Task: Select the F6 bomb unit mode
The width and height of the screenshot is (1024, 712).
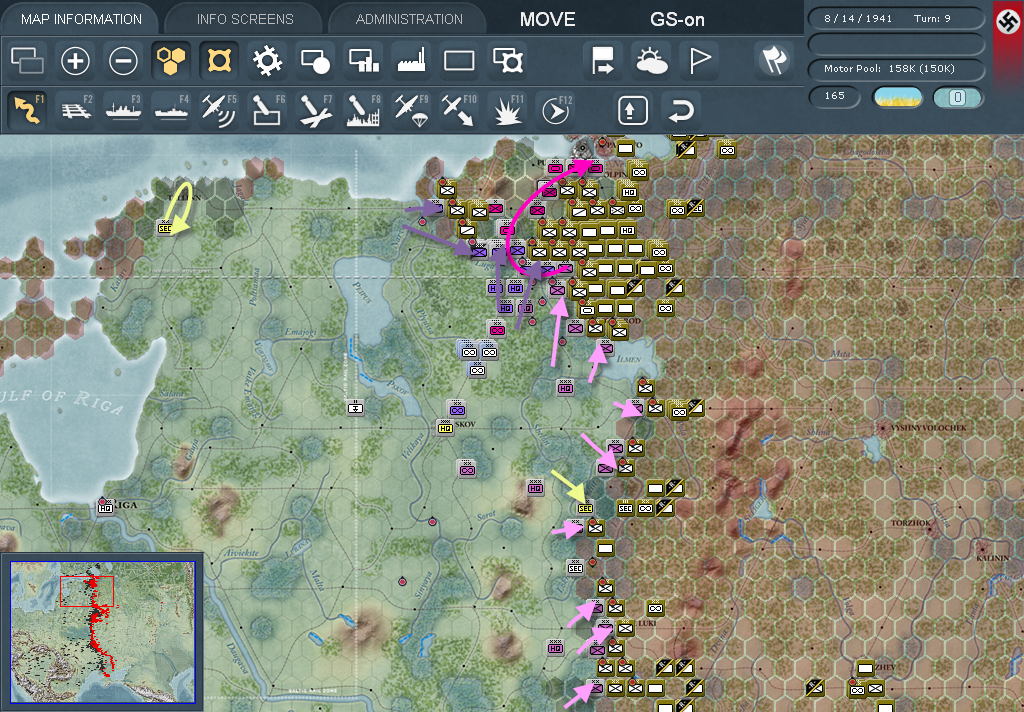Action: (x=267, y=110)
